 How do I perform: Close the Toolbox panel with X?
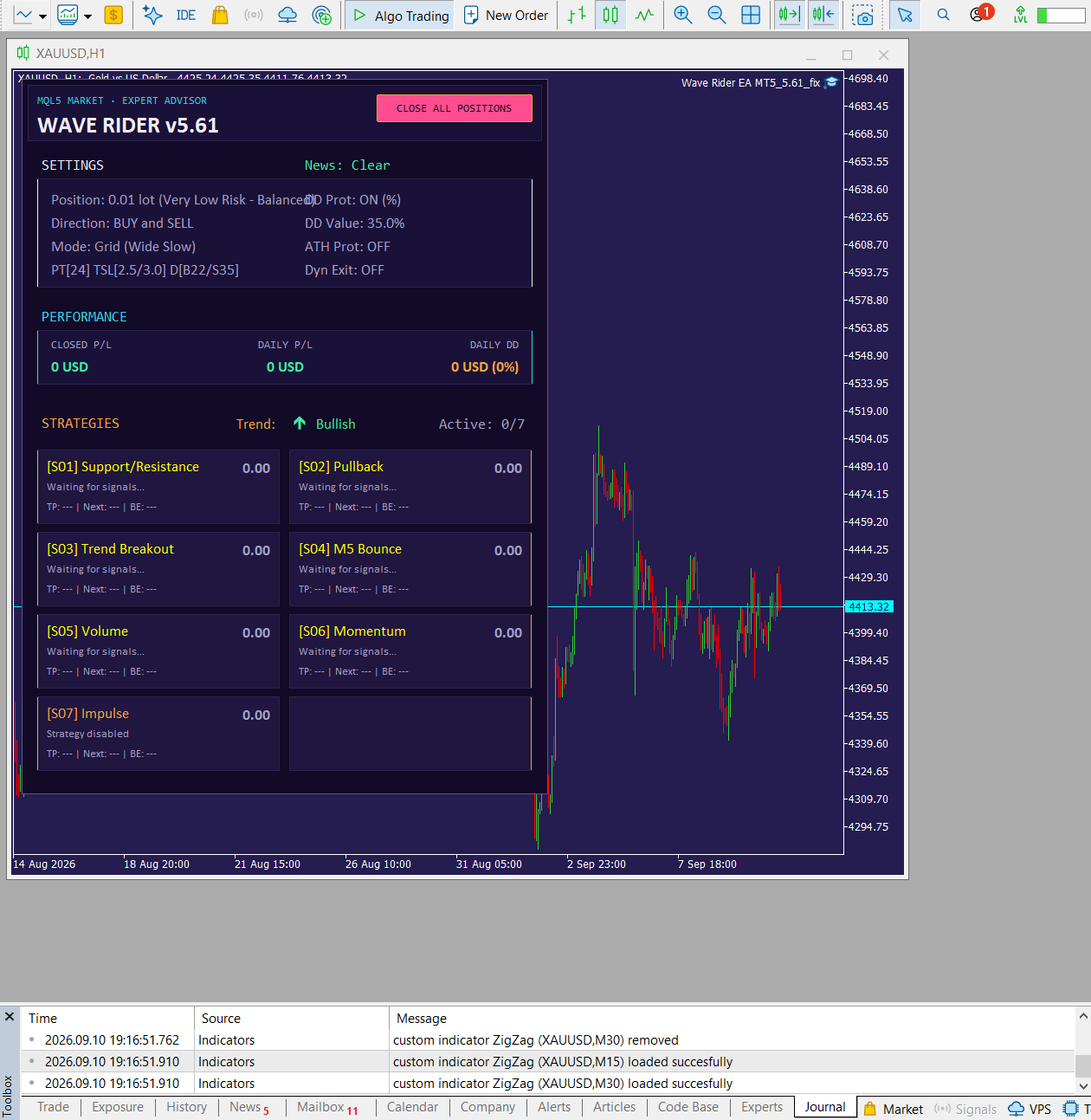point(10,1017)
